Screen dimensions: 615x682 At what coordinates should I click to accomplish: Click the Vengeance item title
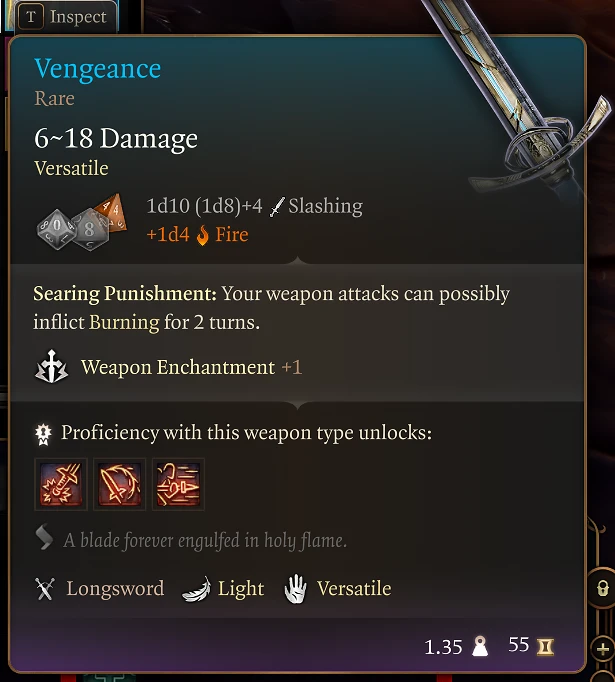tap(97, 69)
